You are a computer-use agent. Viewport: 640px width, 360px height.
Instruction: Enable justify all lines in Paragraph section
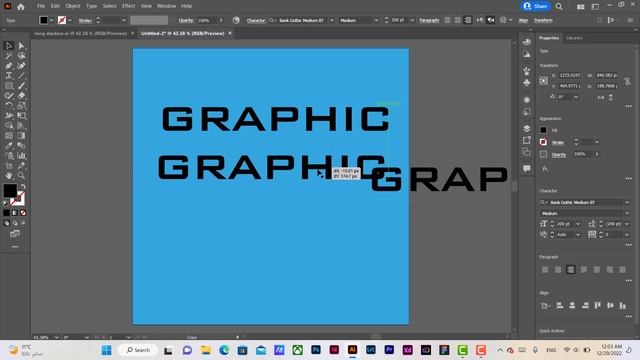tap(622, 270)
